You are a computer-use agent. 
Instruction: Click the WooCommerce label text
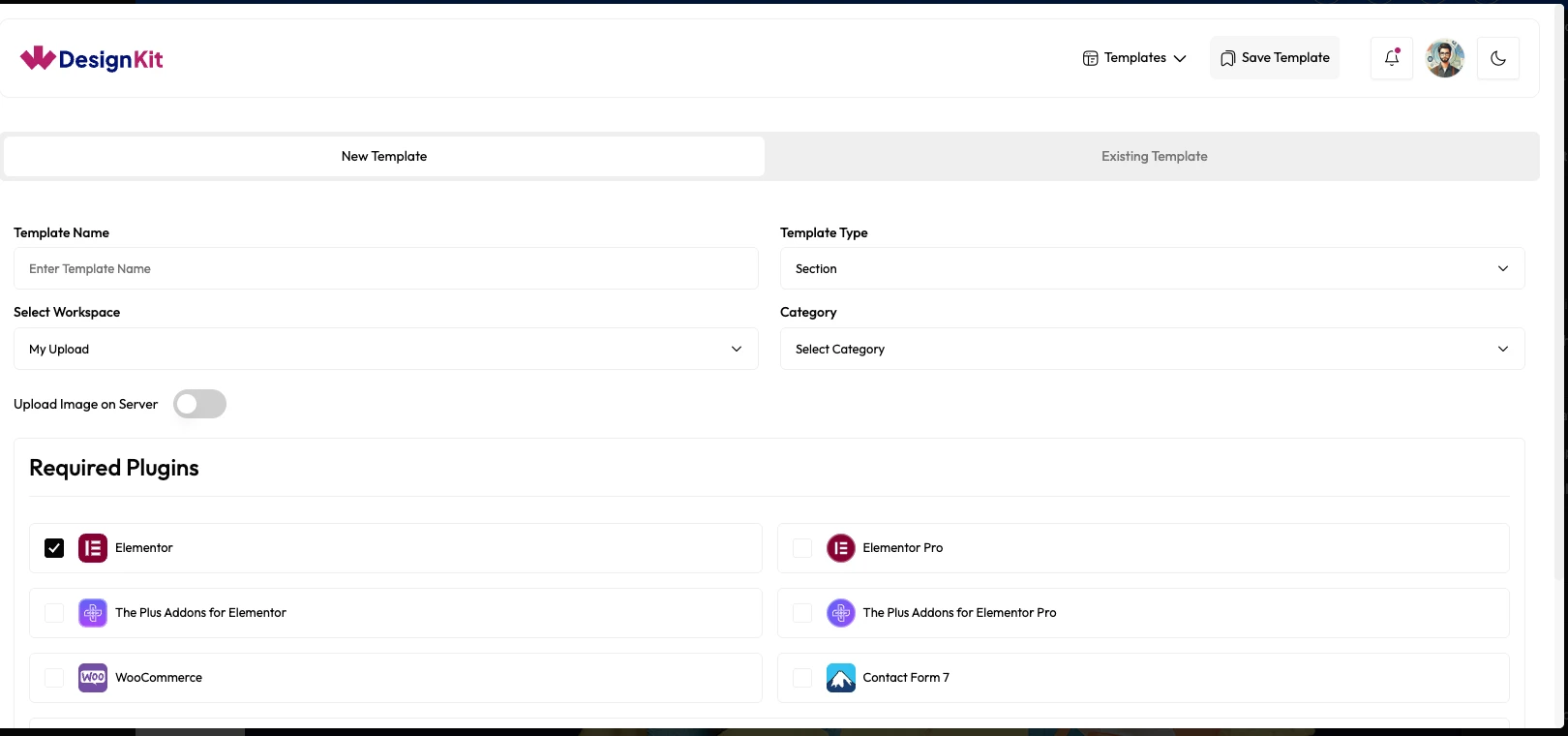159,678
